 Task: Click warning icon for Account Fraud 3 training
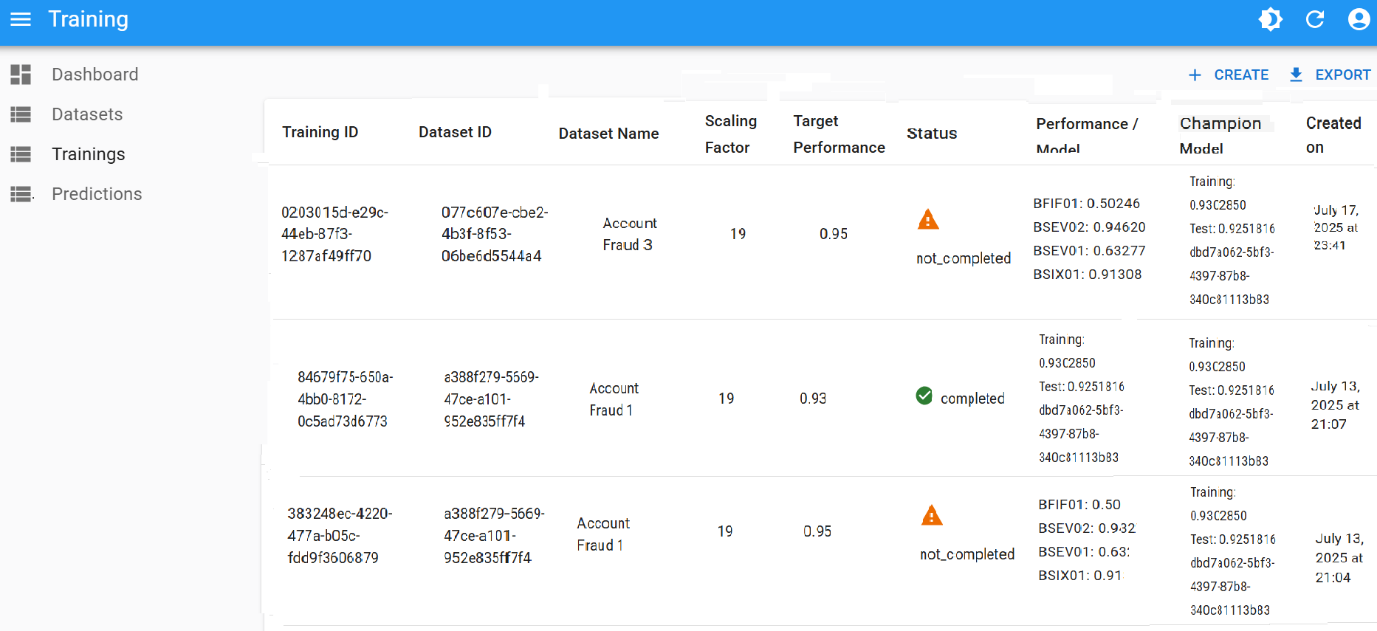928,220
